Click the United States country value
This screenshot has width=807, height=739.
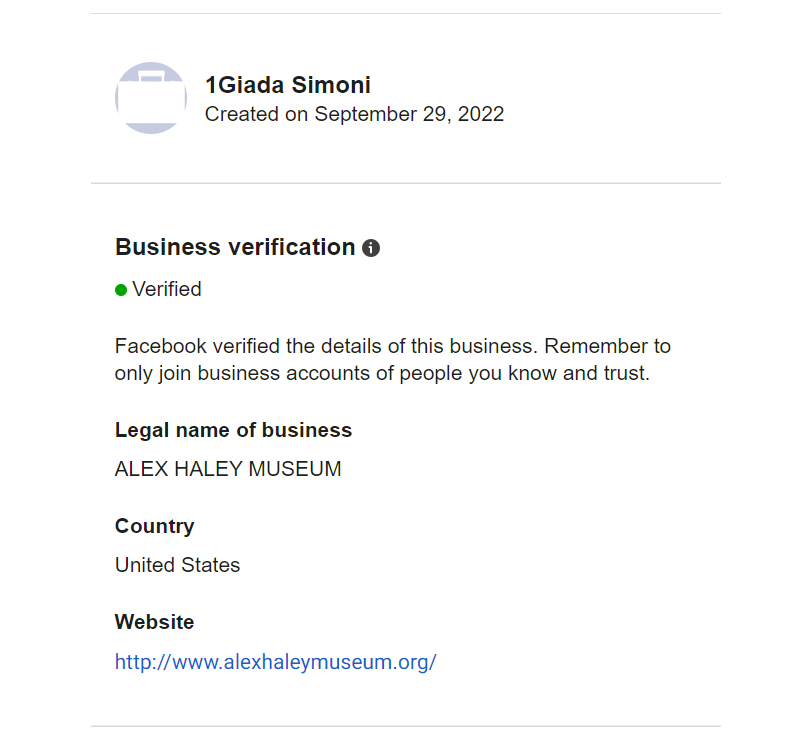(178, 565)
